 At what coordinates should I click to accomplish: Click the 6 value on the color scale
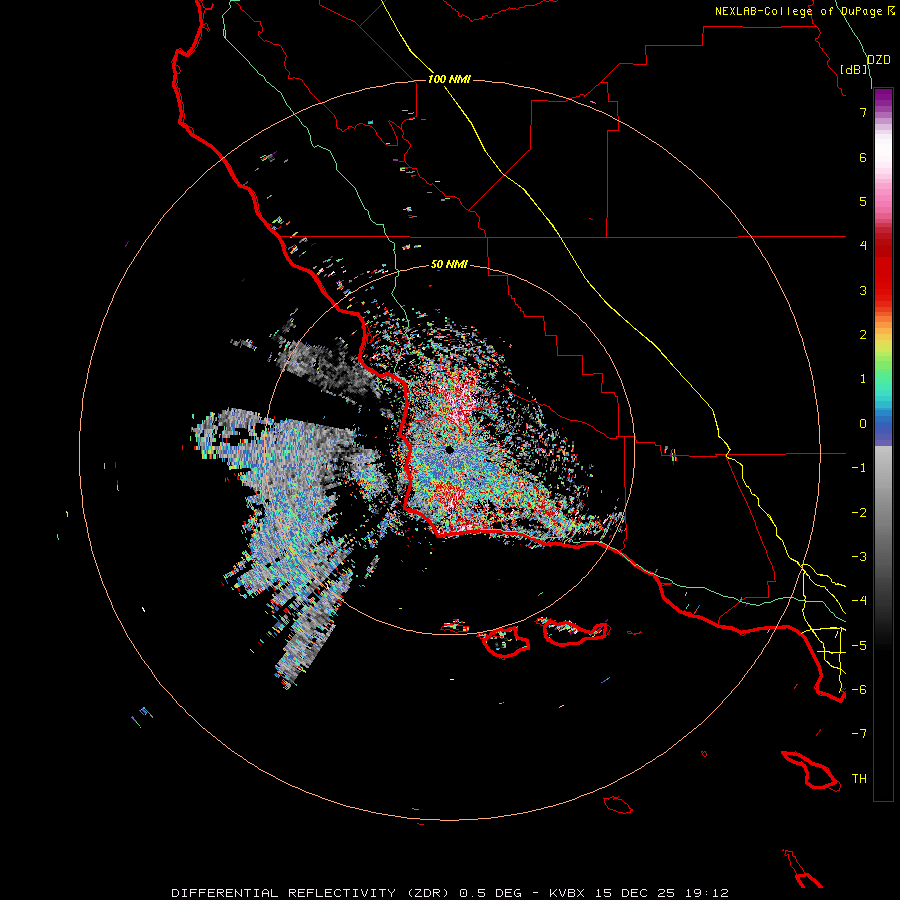pyautogui.click(x=863, y=157)
